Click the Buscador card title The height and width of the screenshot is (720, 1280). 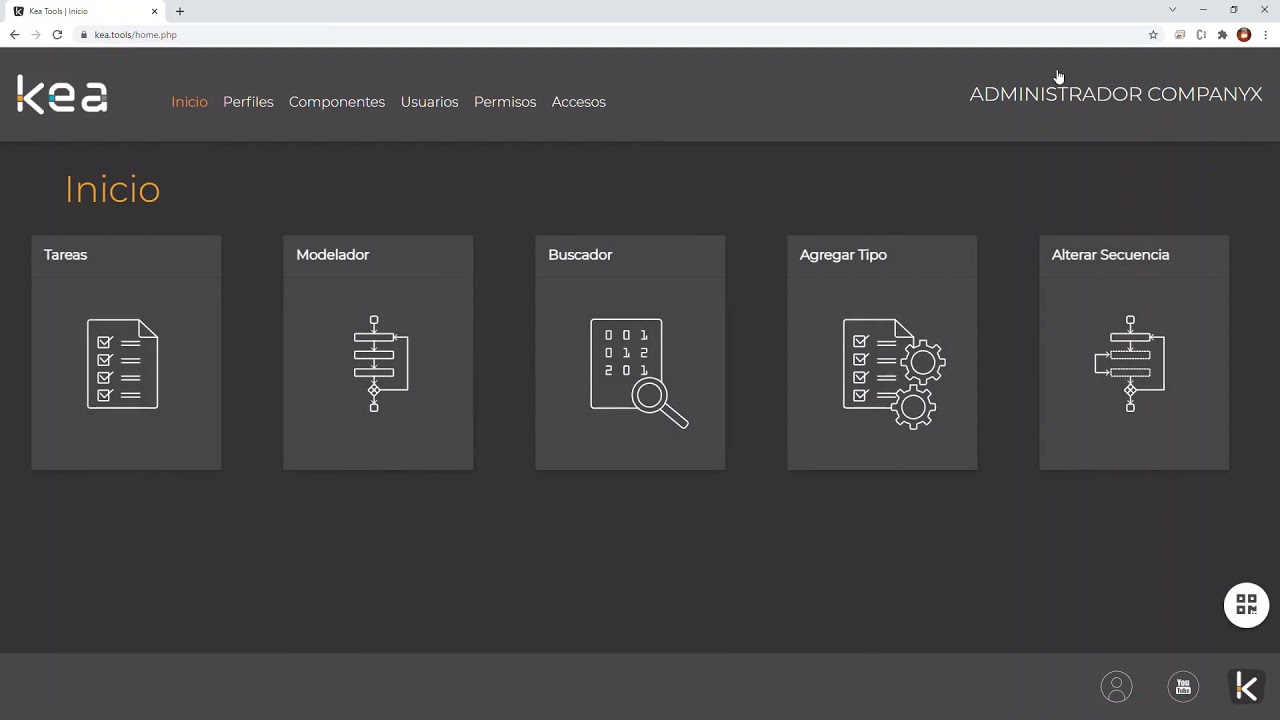(580, 255)
